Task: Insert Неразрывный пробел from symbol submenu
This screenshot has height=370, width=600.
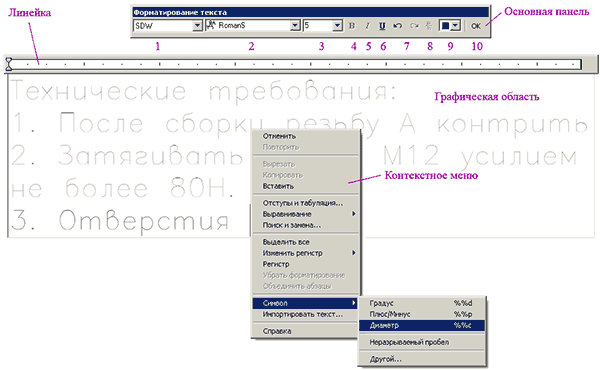Action: (422, 342)
